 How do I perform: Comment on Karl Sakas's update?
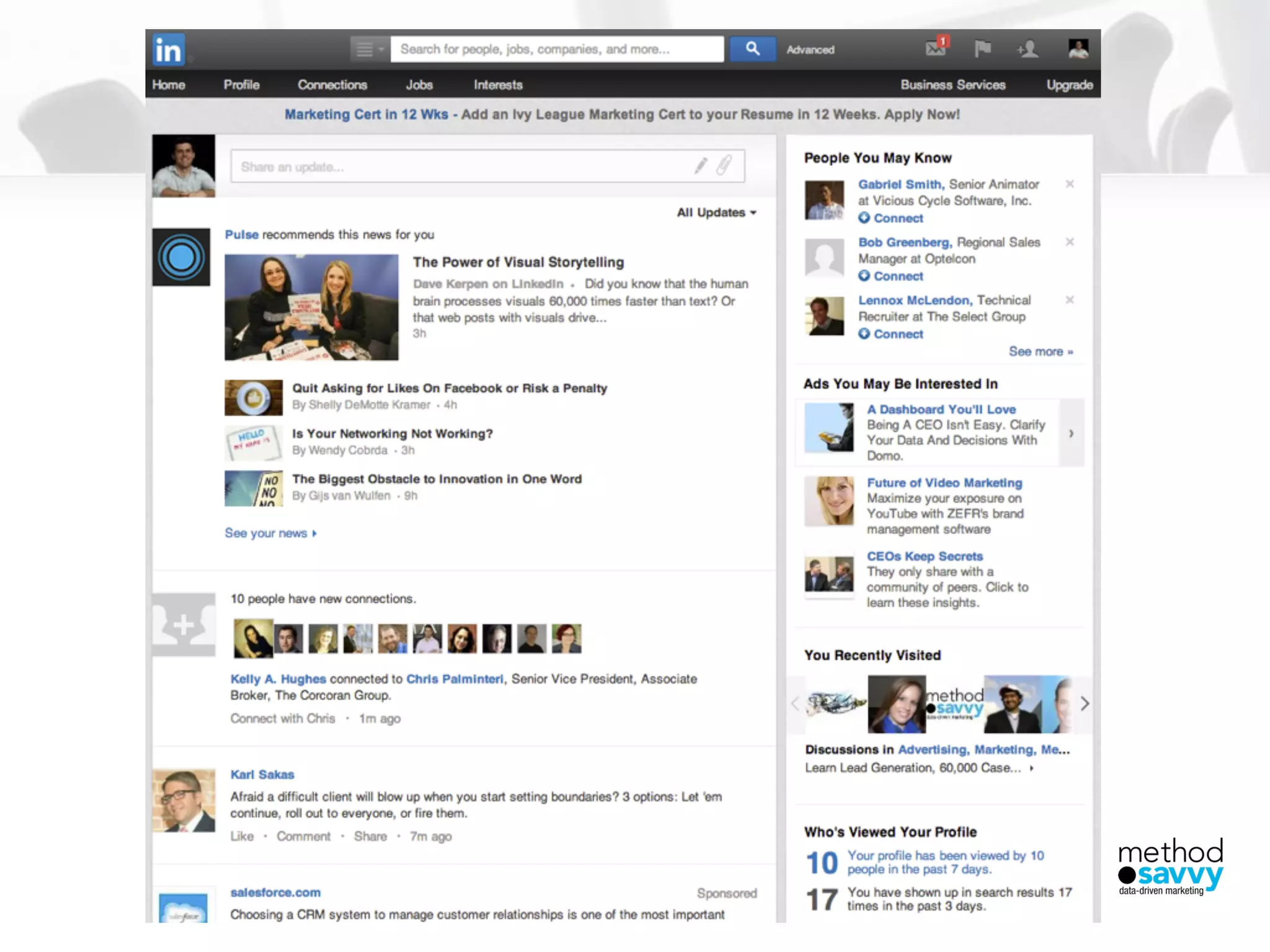click(303, 837)
